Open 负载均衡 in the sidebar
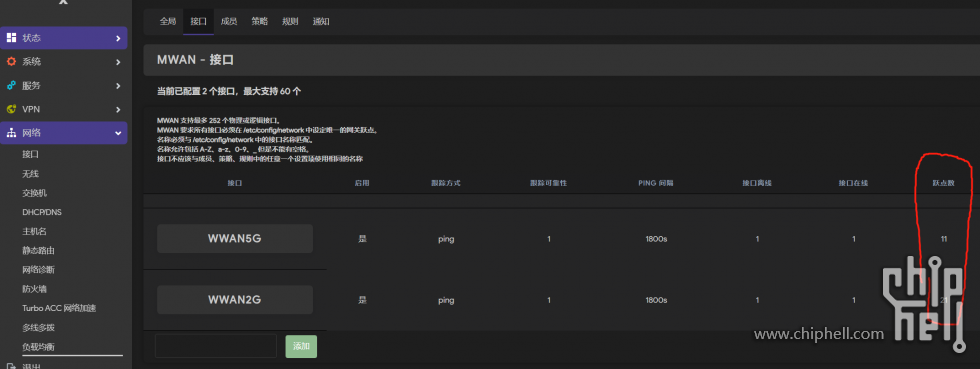Screen dimensions: 980x369 [x=39, y=347]
